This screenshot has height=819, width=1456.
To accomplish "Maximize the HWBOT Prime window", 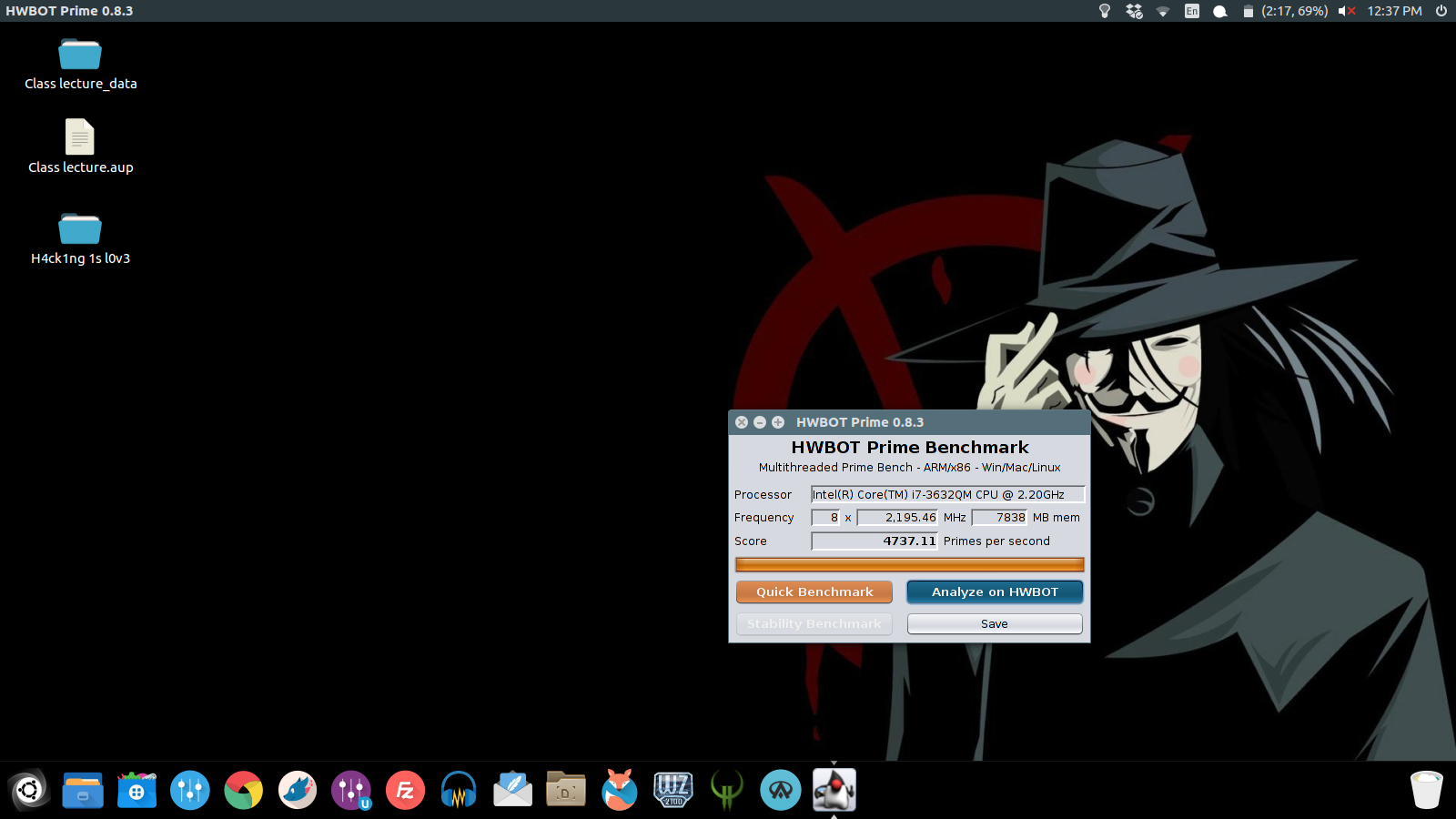I will [x=778, y=422].
